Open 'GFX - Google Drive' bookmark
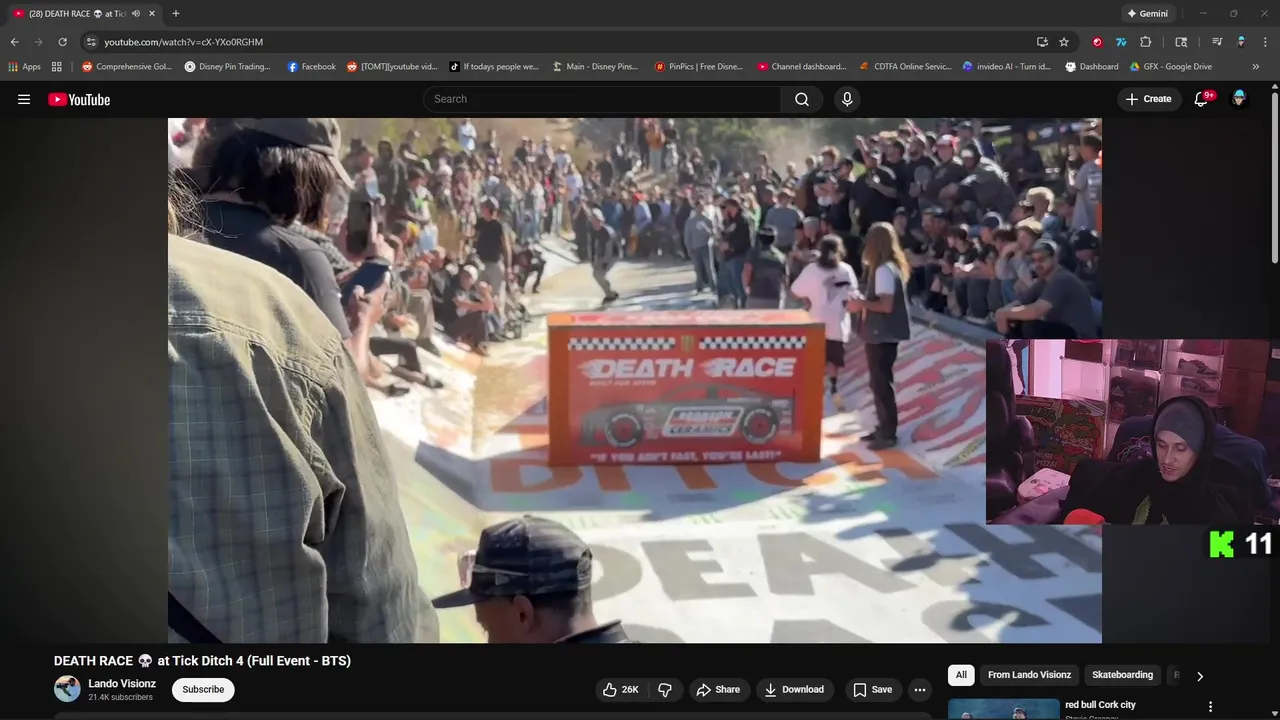Image resolution: width=1280 pixels, height=720 pixels. (1170, 67)
